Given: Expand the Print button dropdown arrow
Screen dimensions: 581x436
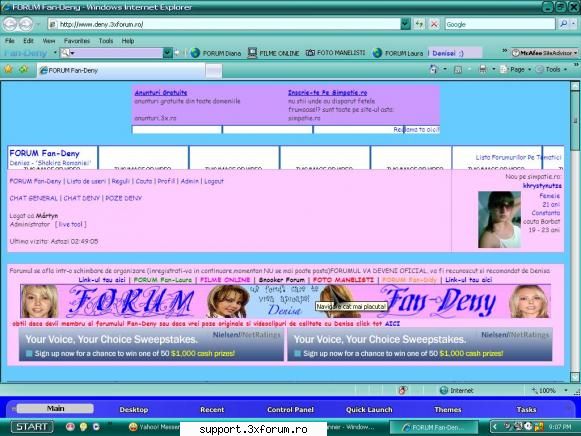Looking at the screenshot, I should 494,69.
